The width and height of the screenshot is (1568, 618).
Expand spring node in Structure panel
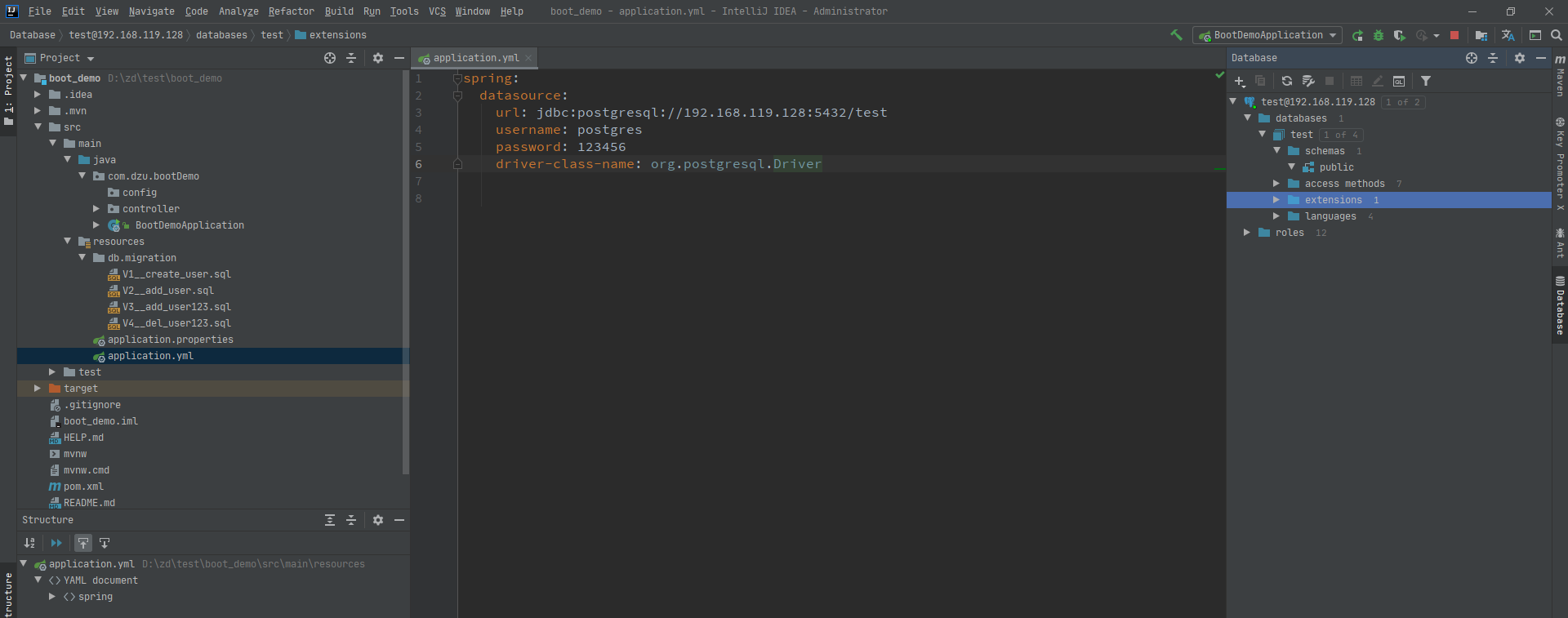click(52, 597)
